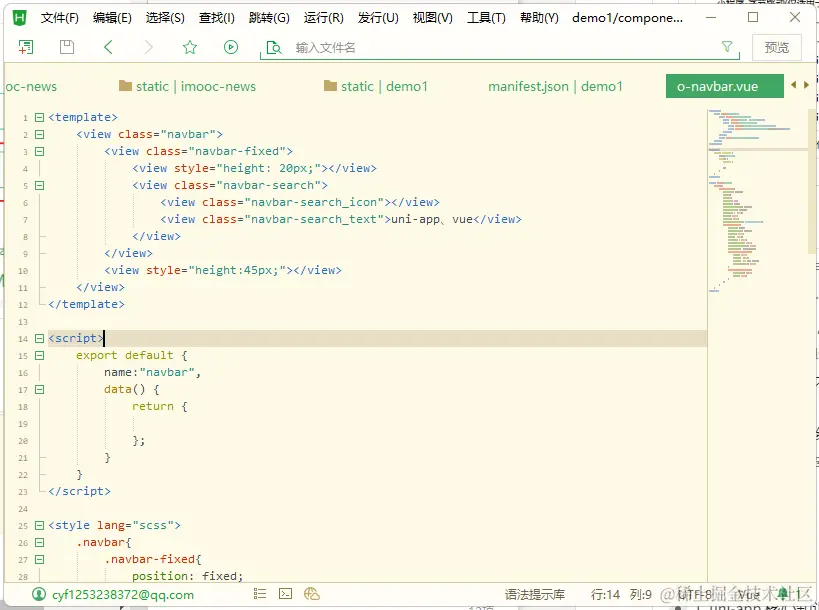The width and height of the screenshot is (819, 610).
Task: Click the new file toolbar icon
Action: click(x=26, y=47)
